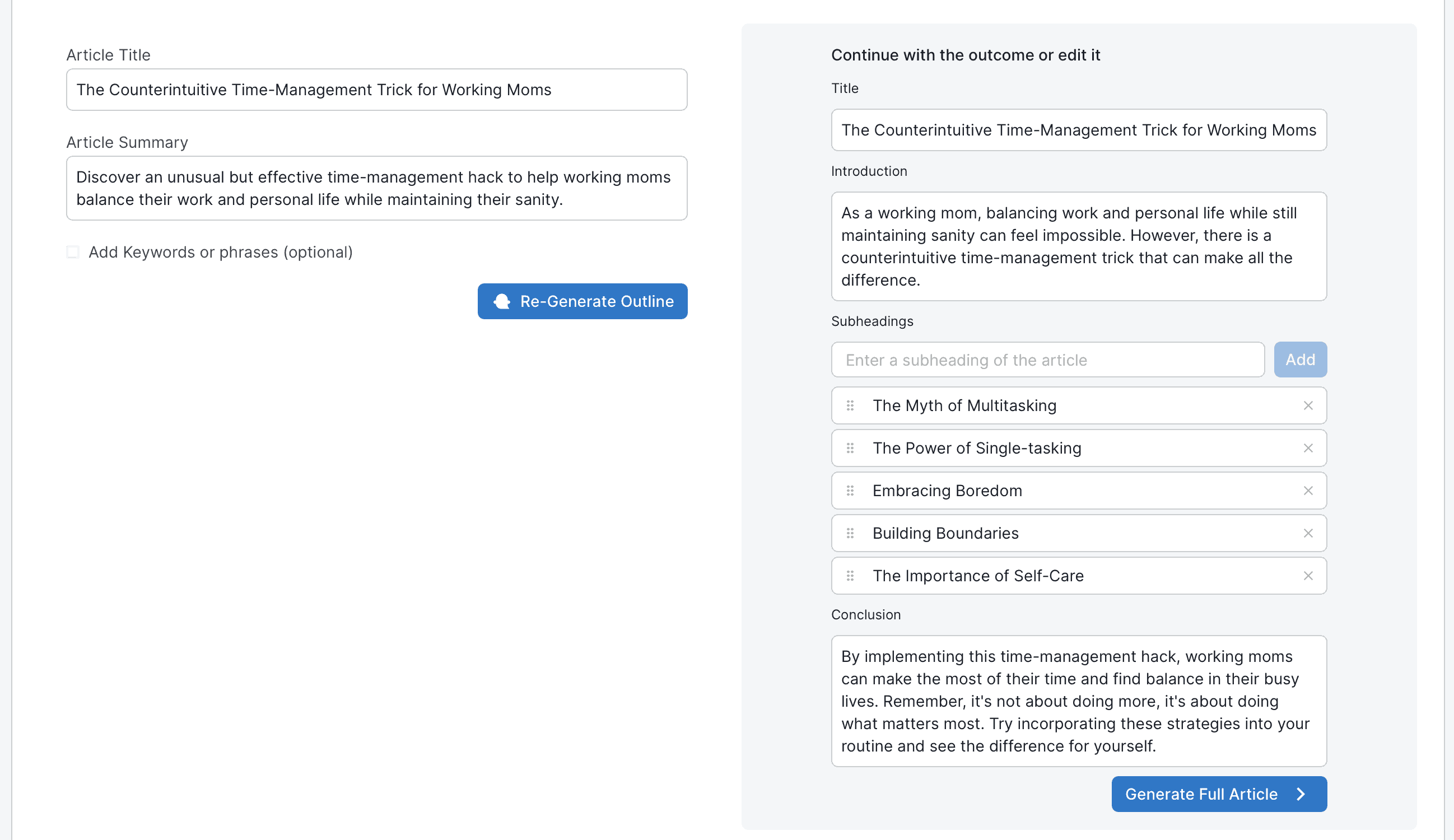The image size is (1454, 840).
Task: Edit the outline Title field on right
Action: click(1078, 130)
